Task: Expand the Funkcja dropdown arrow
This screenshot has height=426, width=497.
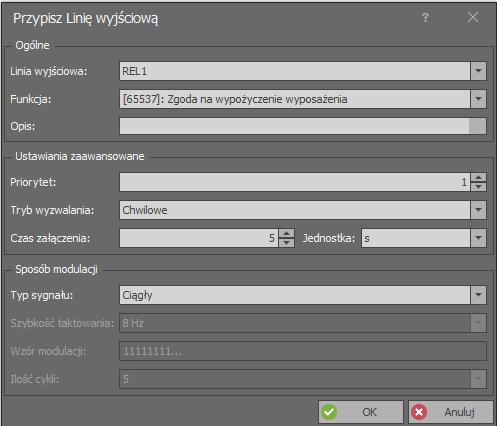Action: pos(478,99)
